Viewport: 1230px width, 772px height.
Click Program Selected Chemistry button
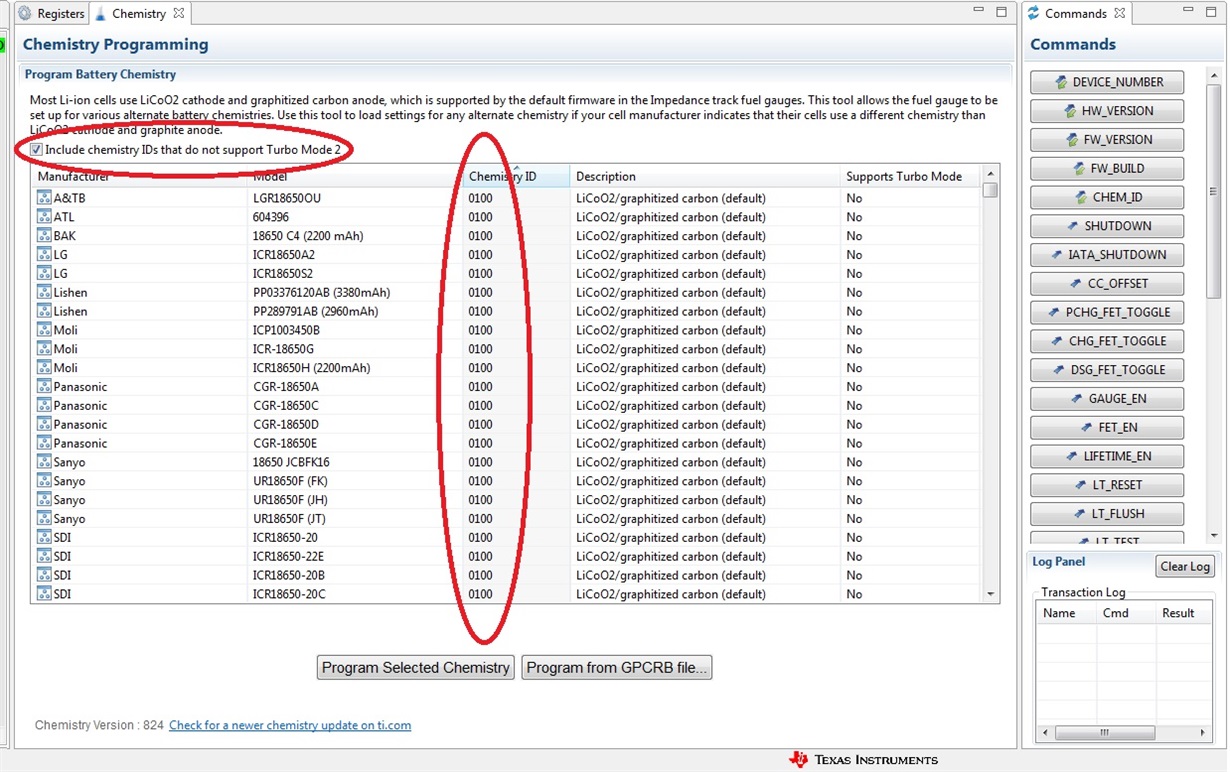click(x=415, y=667)
